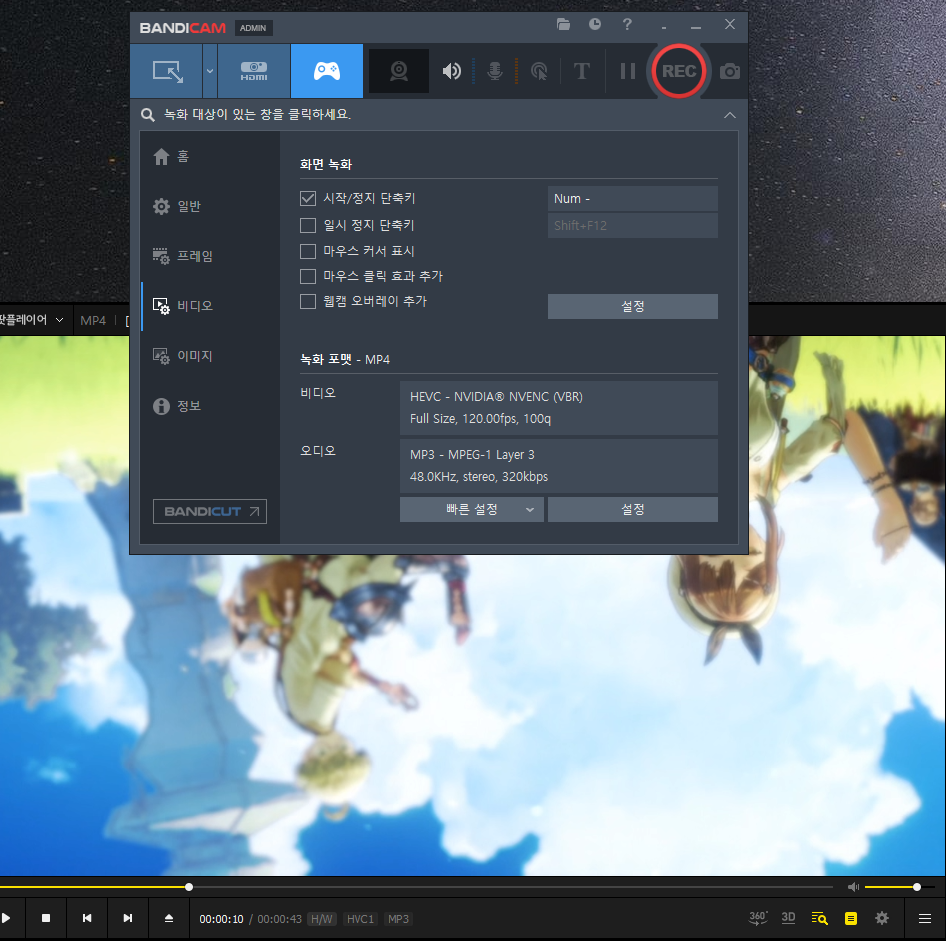946x941 pixels.
Task: Open 설정 beside 웹캠 오버레이 추가
Action: click(x=633, y=306)
